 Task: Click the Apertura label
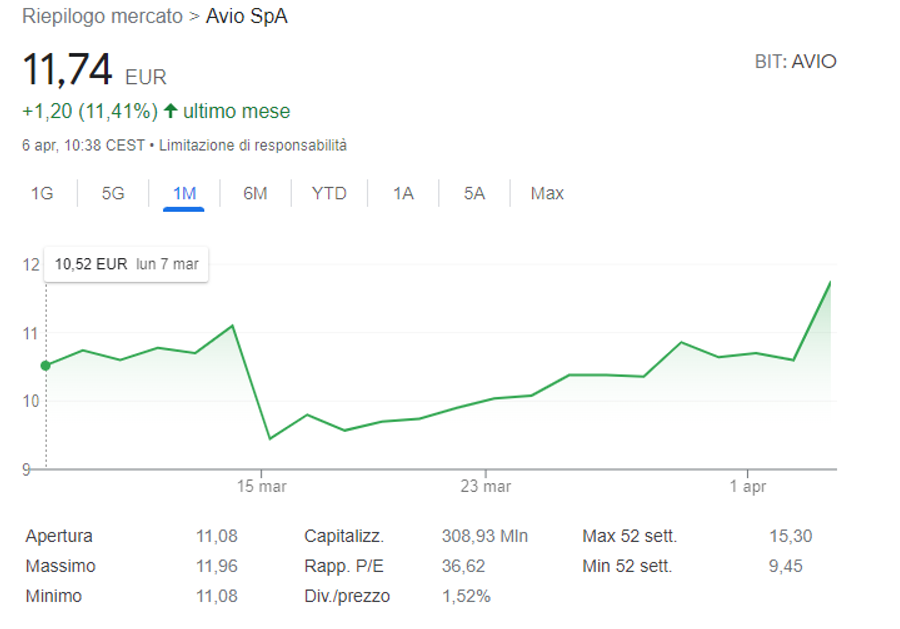pyautogui.click(x=59, y=536)
